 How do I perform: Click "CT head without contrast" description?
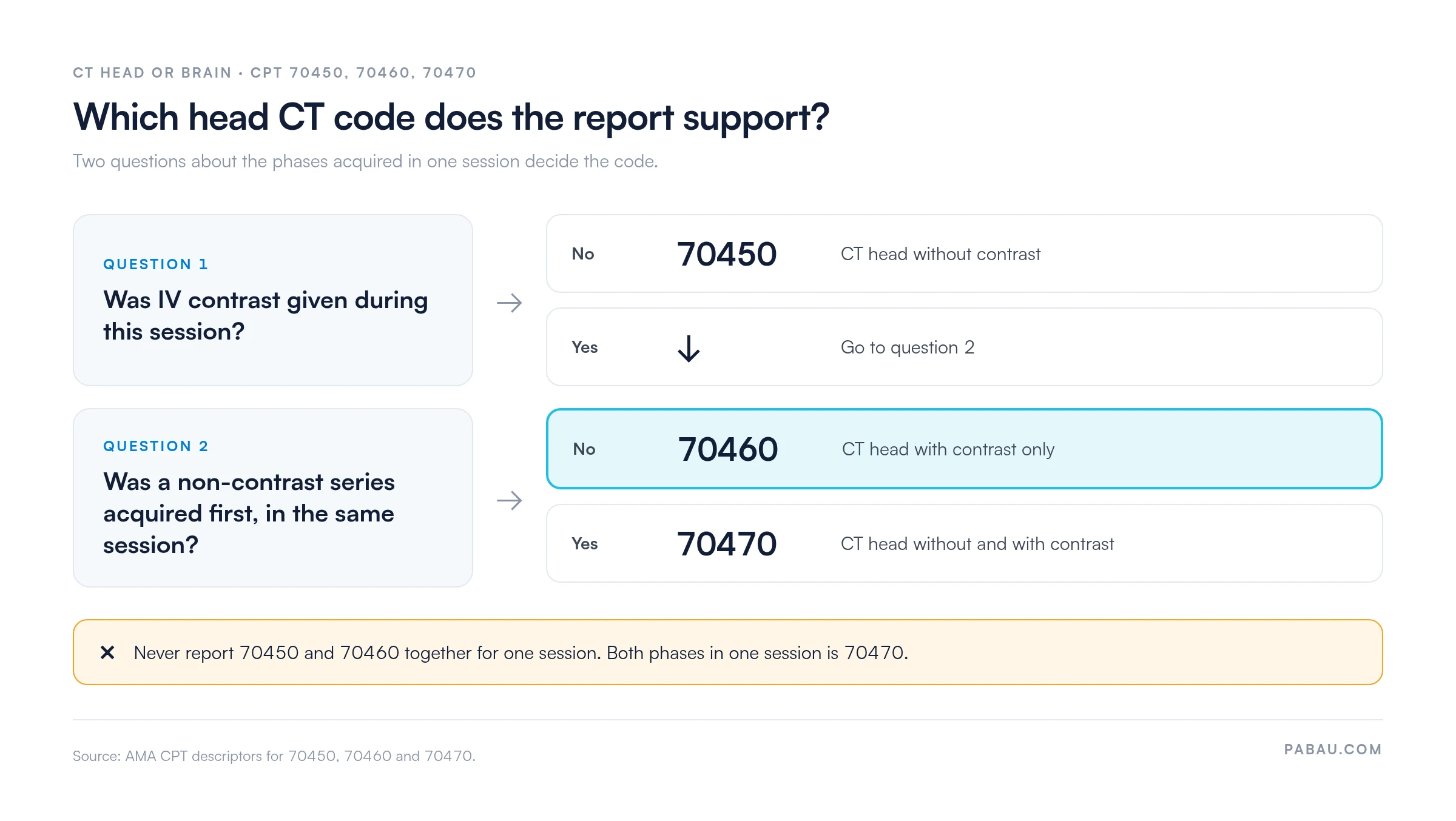tap(940, 254)
